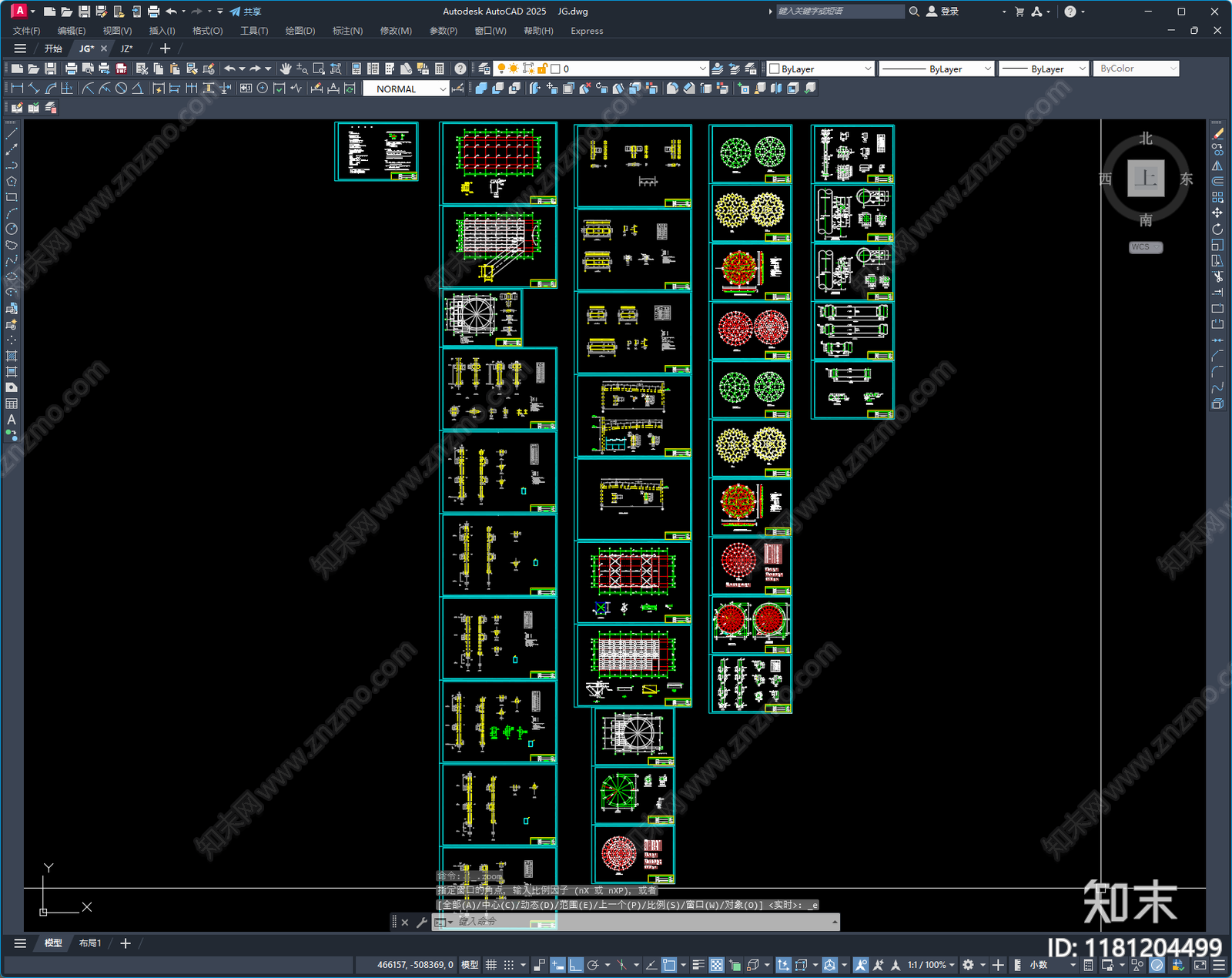Open the ByColor plot style dropdown
1232x978 pixels.
pos(1137,69)
